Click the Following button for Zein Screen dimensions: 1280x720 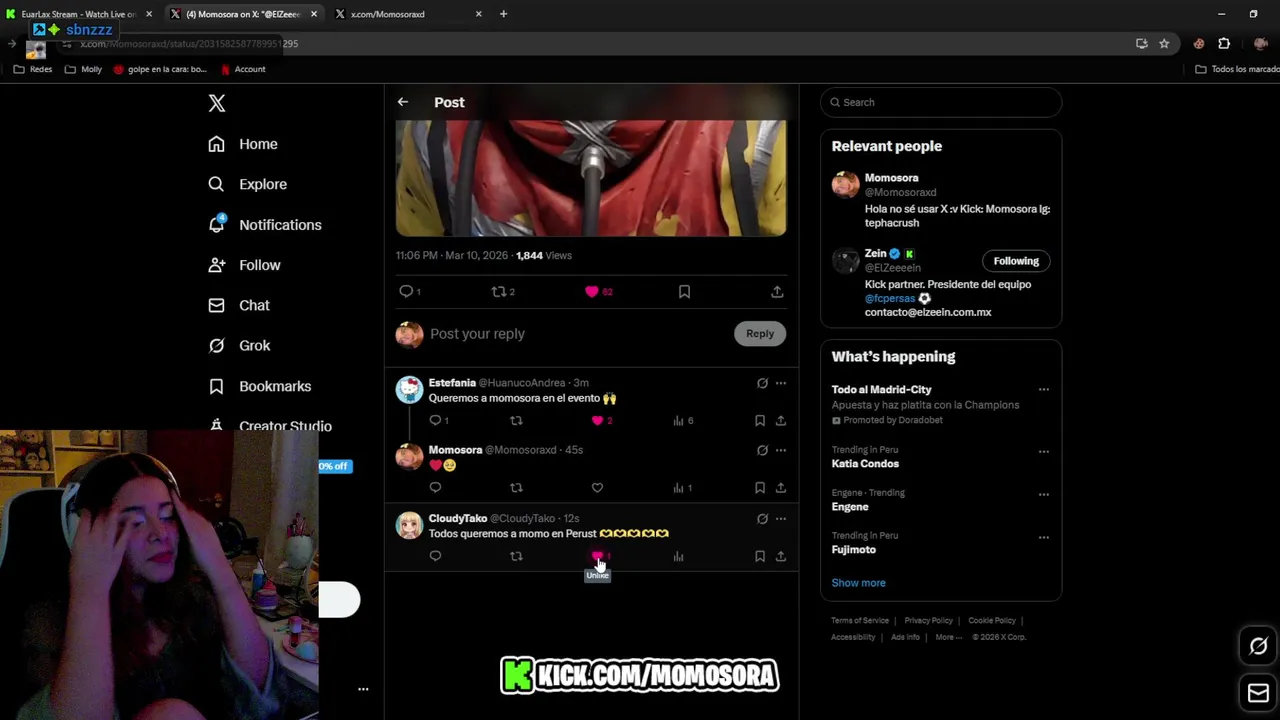click(1016, 261)
